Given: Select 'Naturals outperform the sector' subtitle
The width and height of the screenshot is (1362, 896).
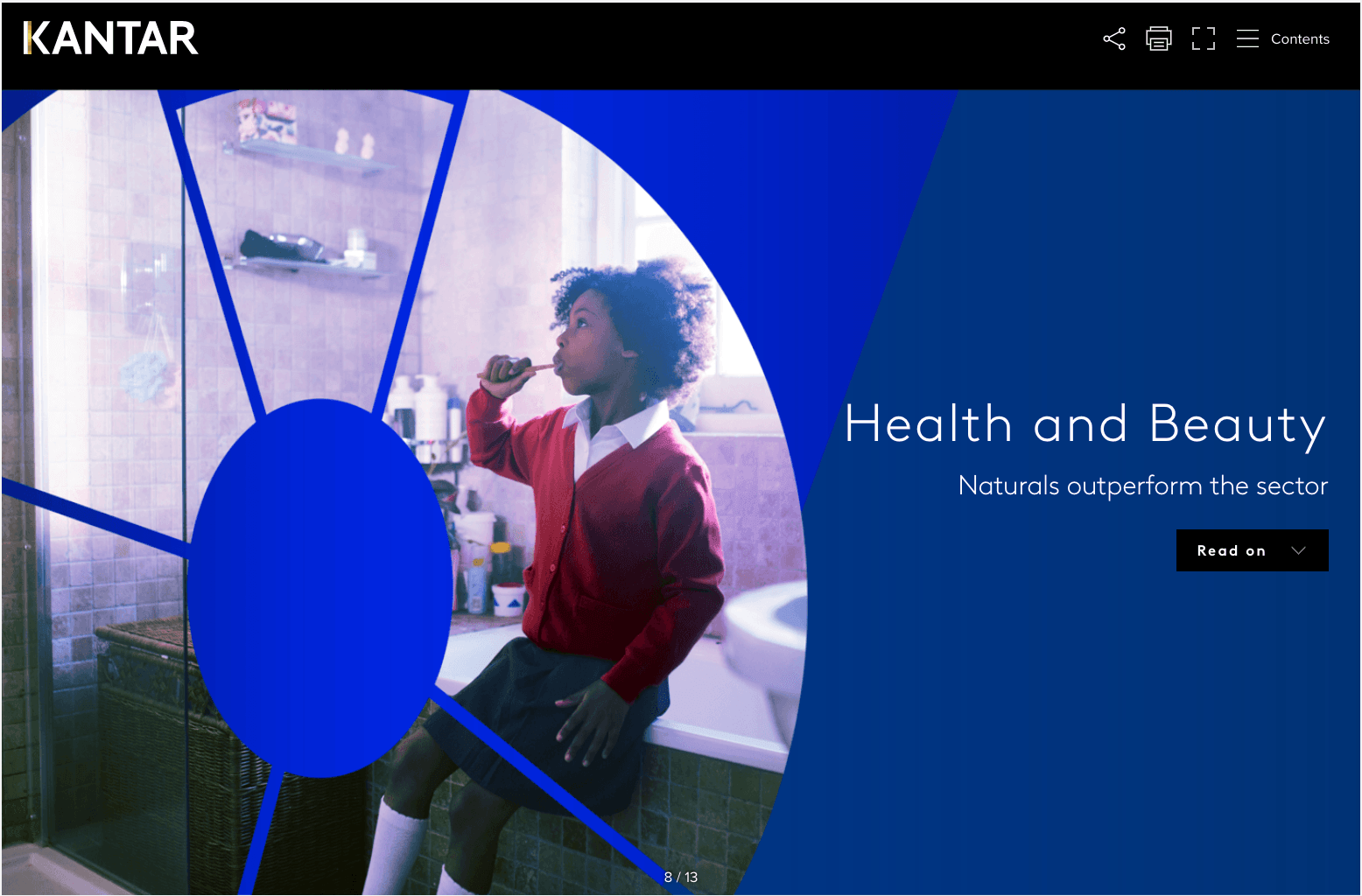Looking at the screenshot, I should [x=1143, y=486].
